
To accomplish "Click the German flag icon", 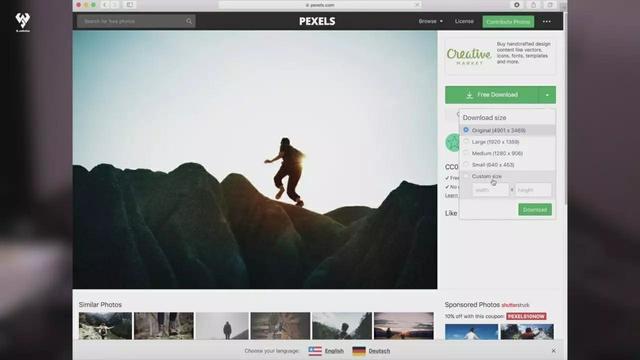I will tap(359, 351).
